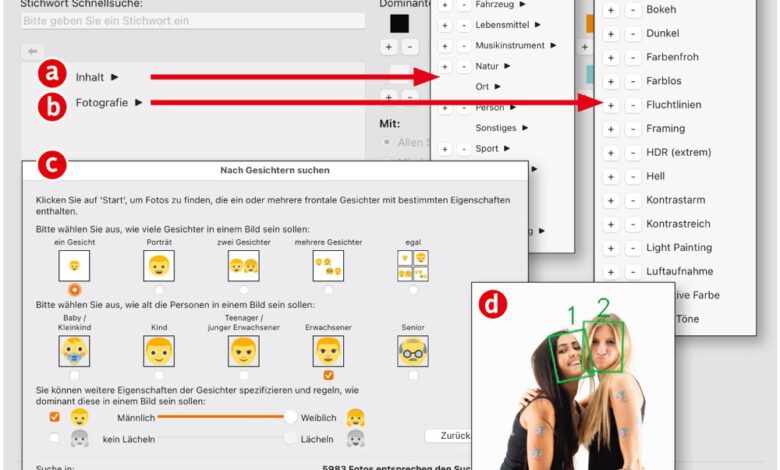Click the grey face icon right of 'Lächeln'
Viewport: 780px width, 470px height.
pyautogui.click(x=356, y=439)
